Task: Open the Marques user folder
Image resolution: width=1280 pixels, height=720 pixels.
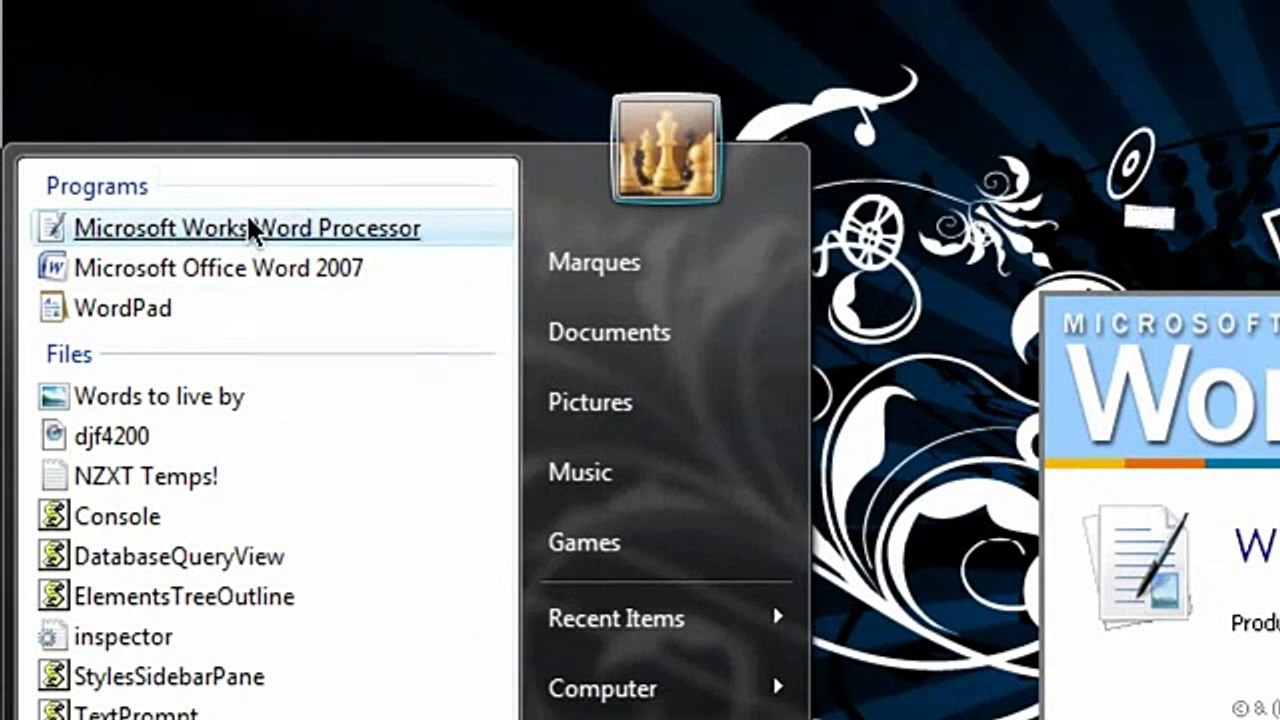Action: tap(594, 262)
